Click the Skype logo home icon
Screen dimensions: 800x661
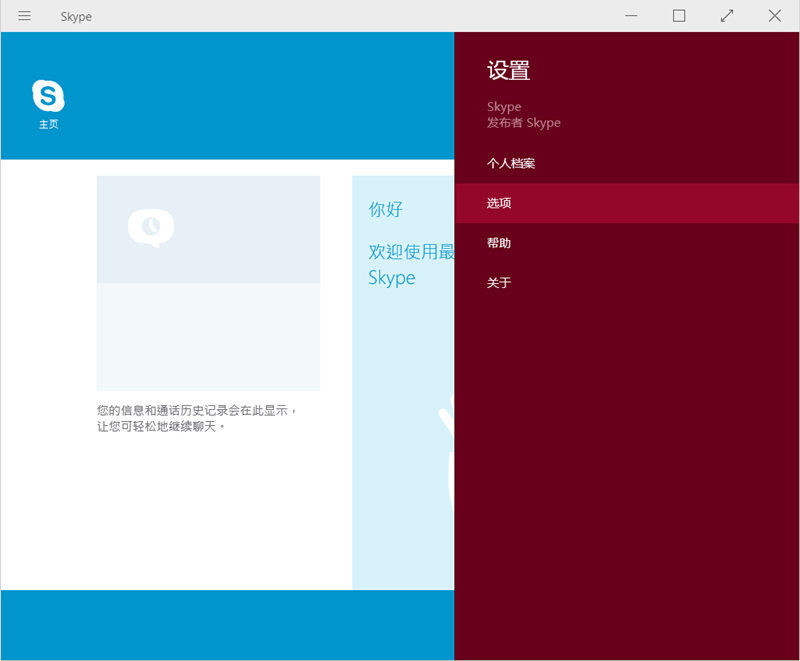(48, 95)
